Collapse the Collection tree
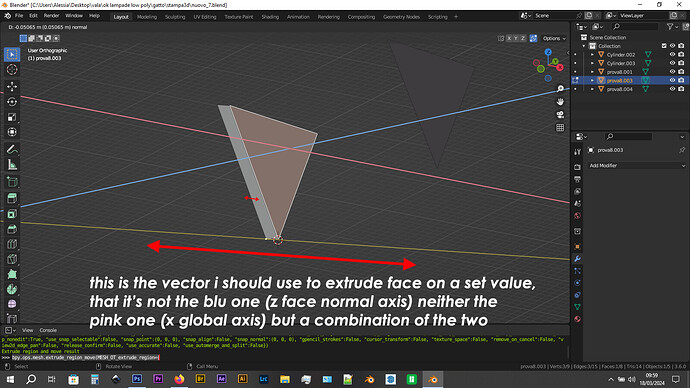This screenshot has width=690, height=388. pyautogui.click(x=584, y=46)
